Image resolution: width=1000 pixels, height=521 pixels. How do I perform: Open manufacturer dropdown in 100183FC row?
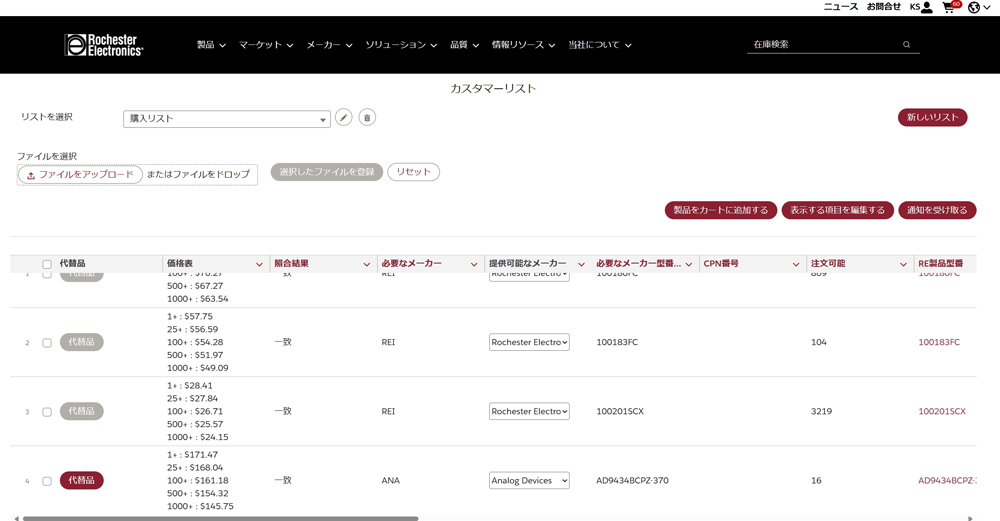pos(529,342)
